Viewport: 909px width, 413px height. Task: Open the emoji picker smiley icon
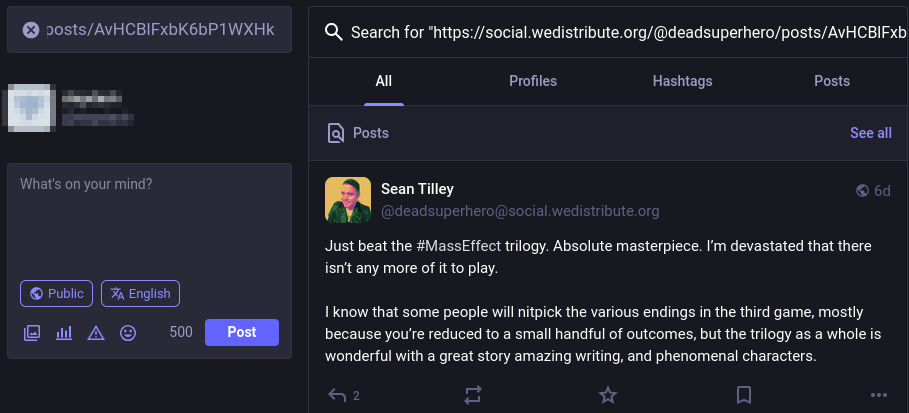tap(128, 332)
